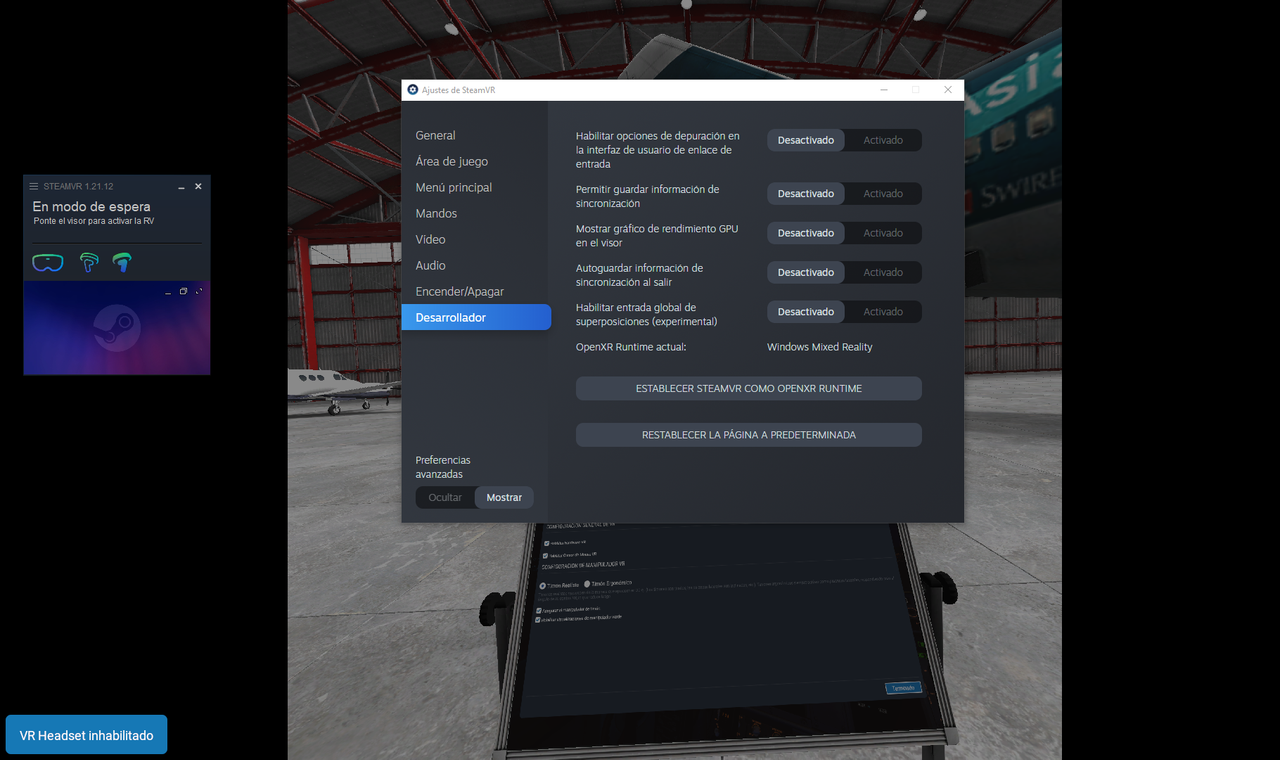Screen dimensions: 1280x760
Task: Click Establecer SteamVR como OpenXR Runtime
Action: [x=749, y=388]
